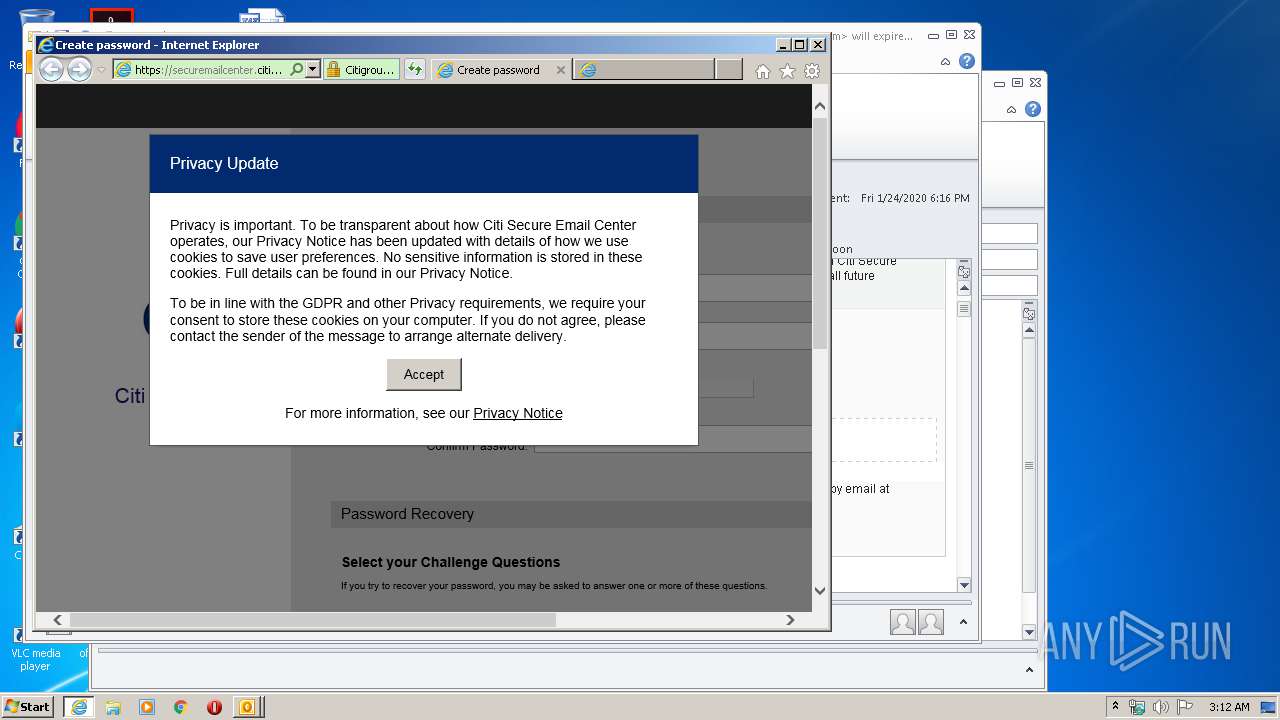Expand the bottom pane chevron in rear window

click(x=1030, y=670)
